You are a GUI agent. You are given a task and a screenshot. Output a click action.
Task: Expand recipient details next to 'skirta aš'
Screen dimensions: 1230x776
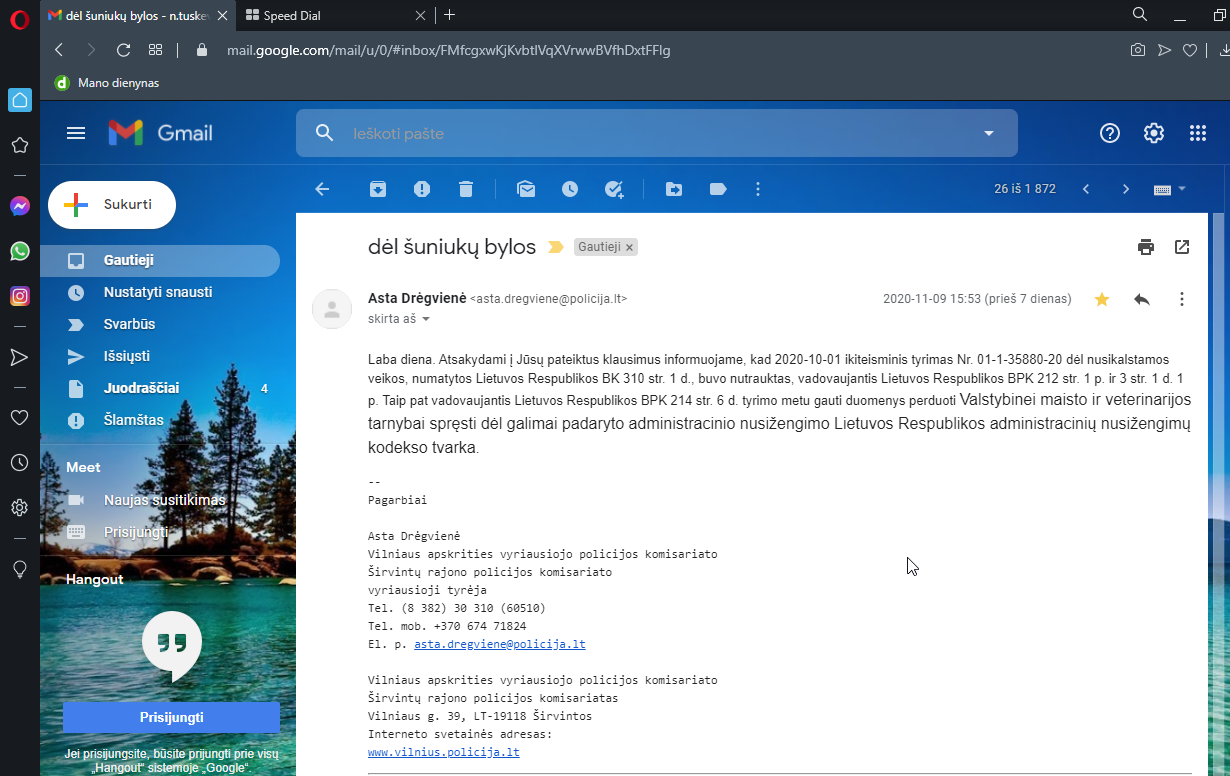tap(426, 319)
